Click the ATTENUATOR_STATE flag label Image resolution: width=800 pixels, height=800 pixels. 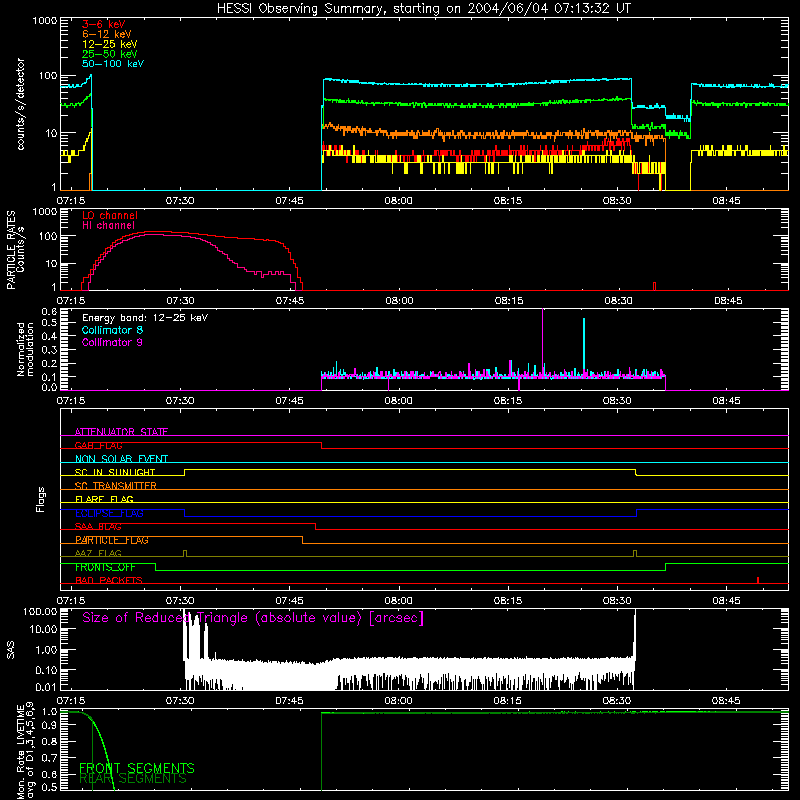coord(121,432)
